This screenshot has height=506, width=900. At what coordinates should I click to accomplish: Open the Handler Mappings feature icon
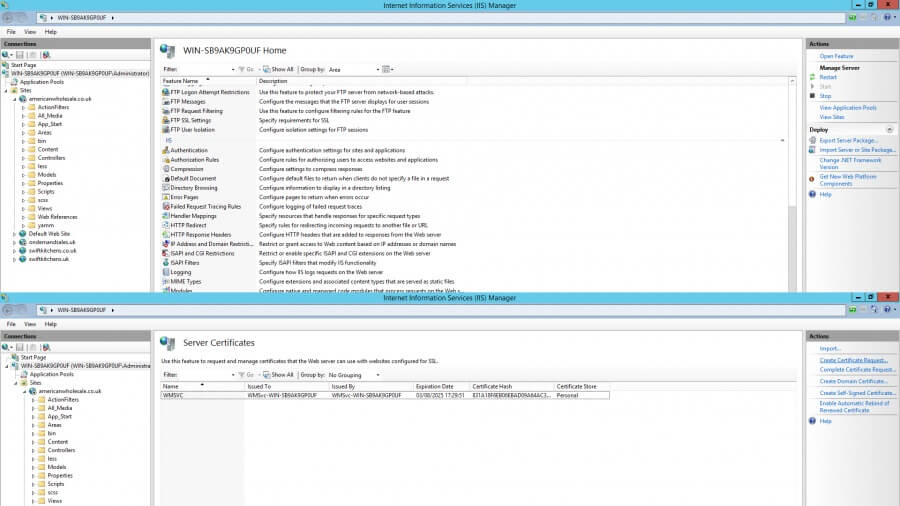[x=166, y=216]
